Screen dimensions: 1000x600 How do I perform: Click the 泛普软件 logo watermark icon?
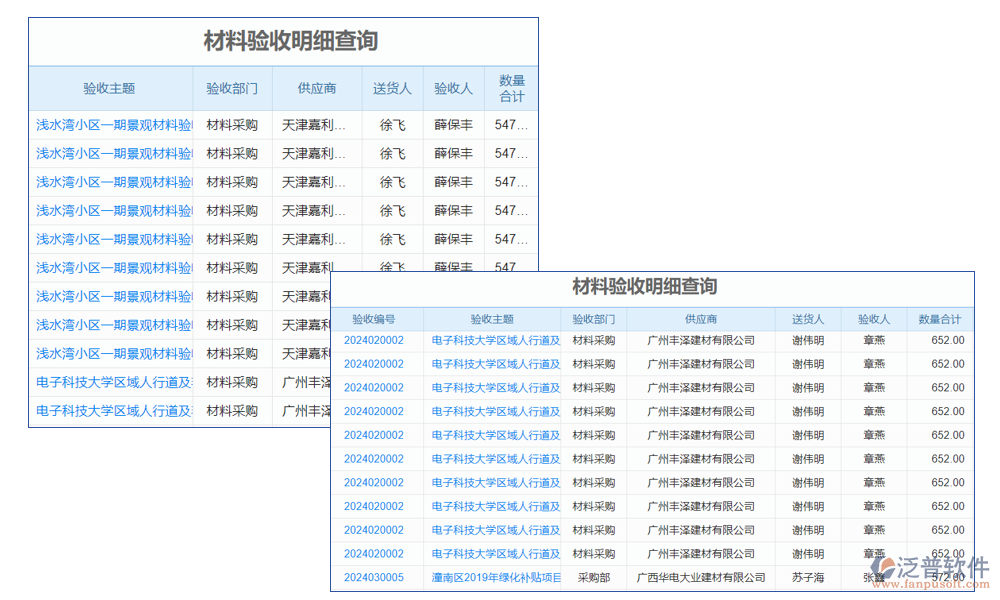point(880,565)
